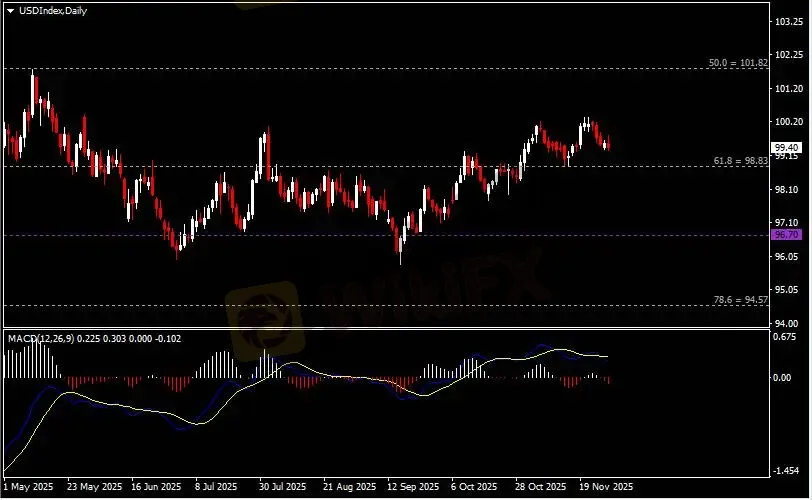The width and height of the screenshot is (812, 500).
Task: Open the USDIndex chart dropdown triangle
Action: point(10,11)
